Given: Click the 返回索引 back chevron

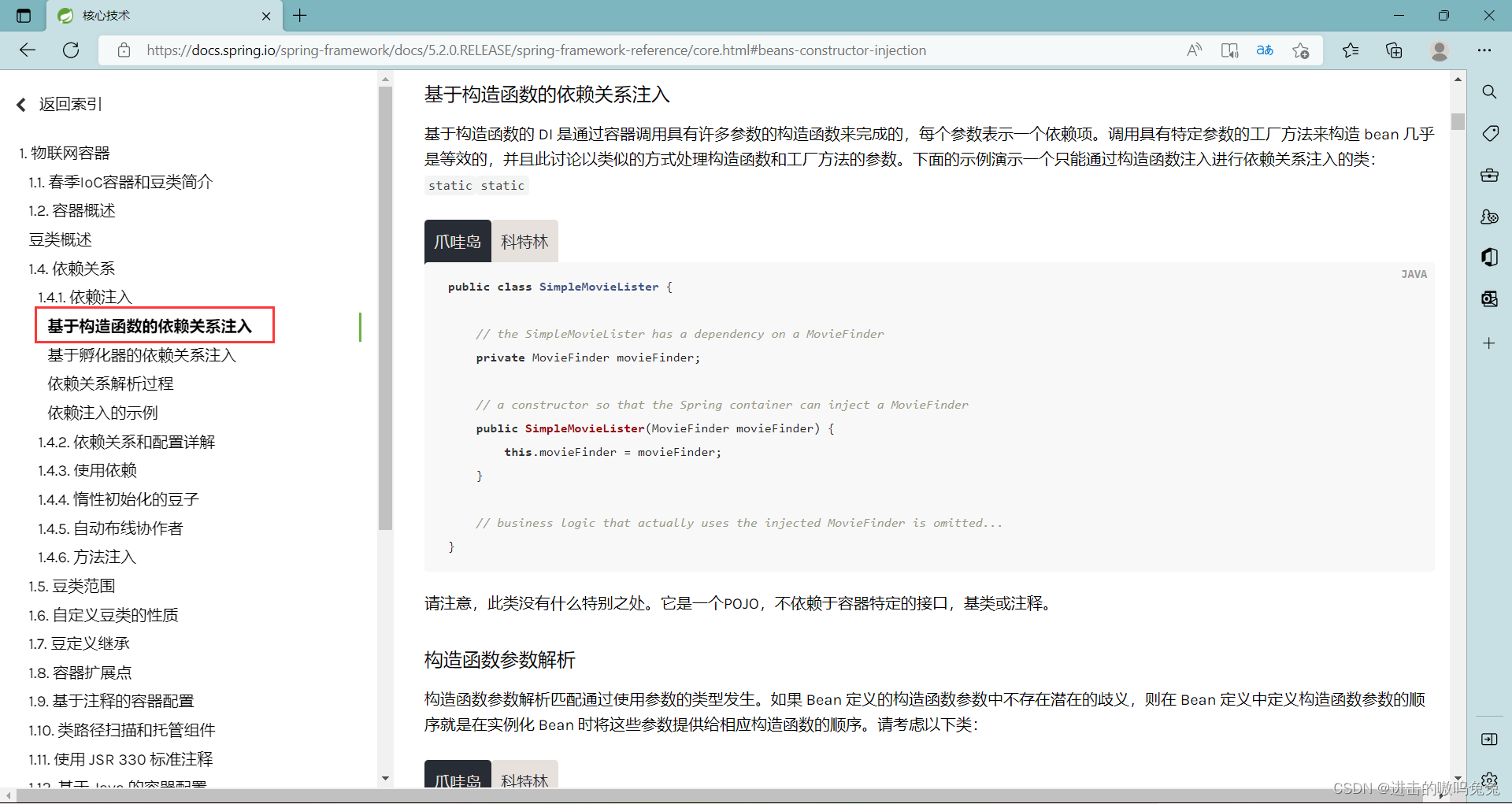Looking at the screenshot, I should click(x=21, y=104).
